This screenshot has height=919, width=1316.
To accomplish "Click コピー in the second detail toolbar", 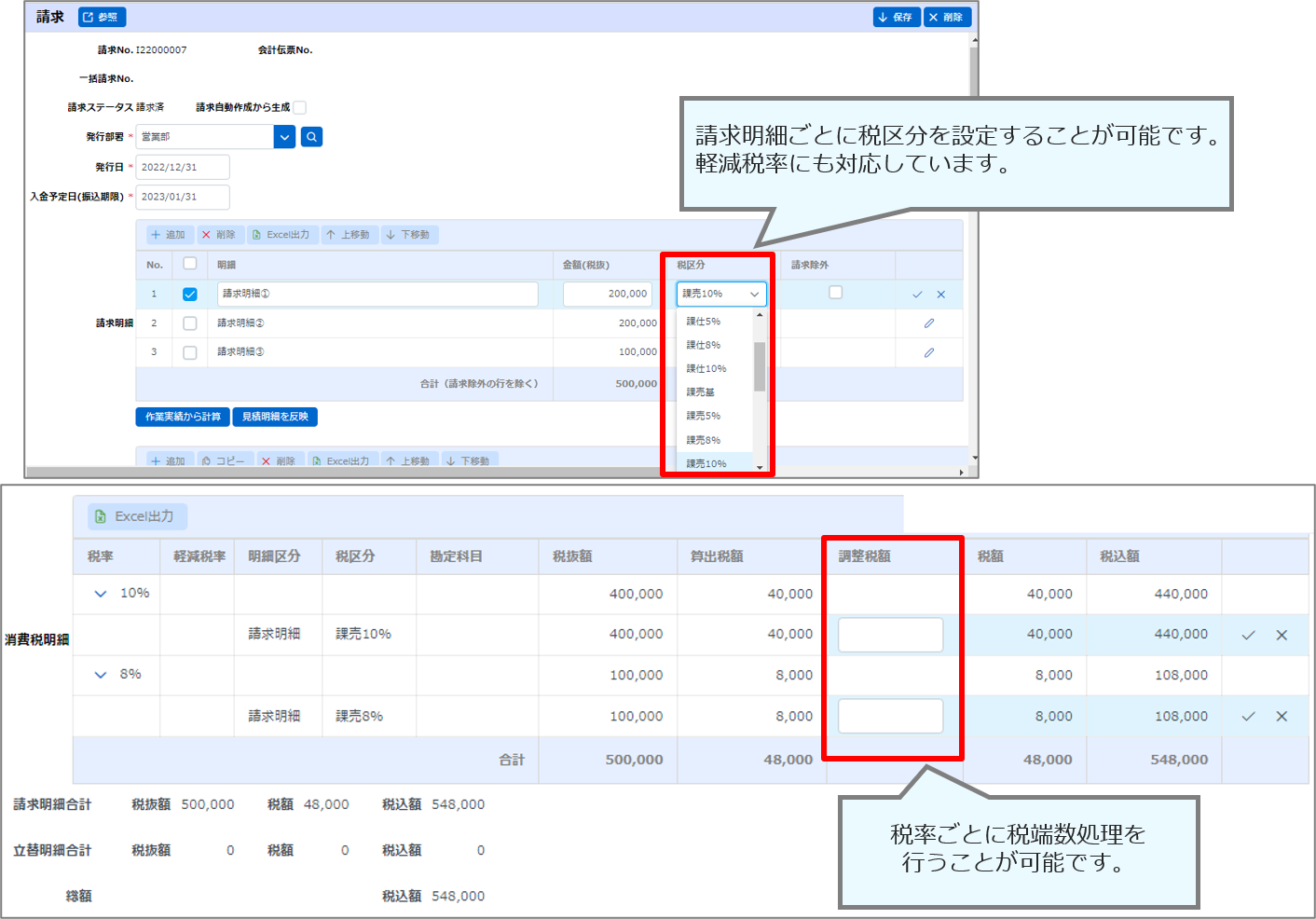I will [224, 460].
